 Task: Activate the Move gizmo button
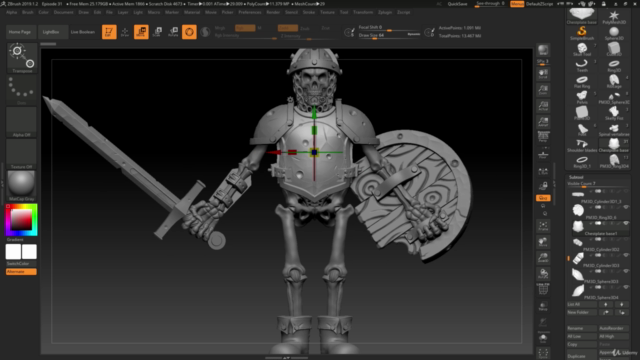pos(141,32)
